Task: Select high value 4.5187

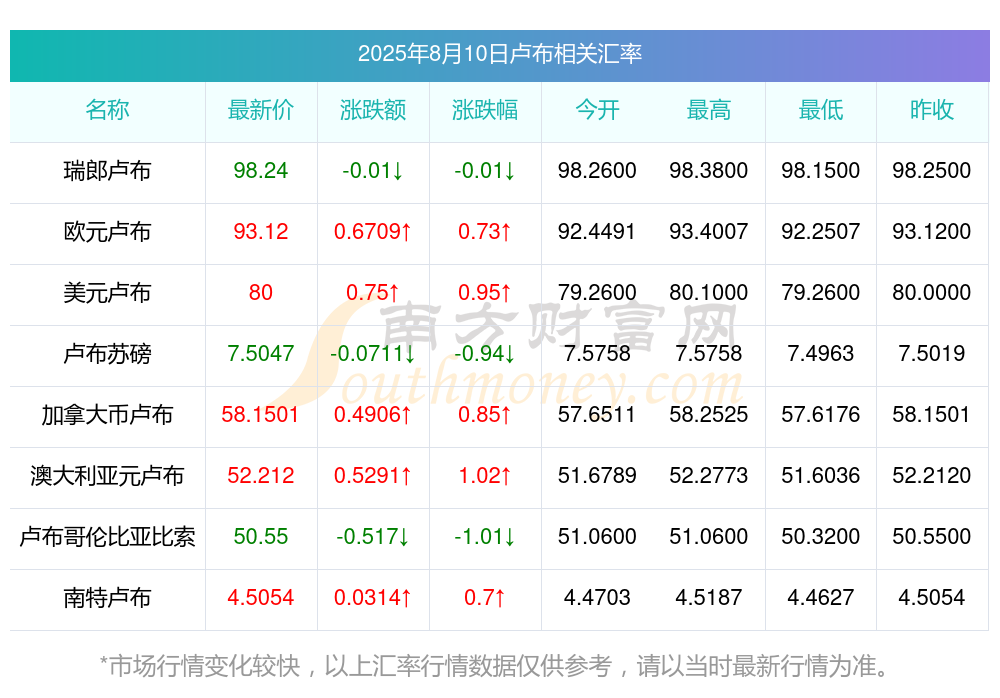Action: tap(709, 597)
